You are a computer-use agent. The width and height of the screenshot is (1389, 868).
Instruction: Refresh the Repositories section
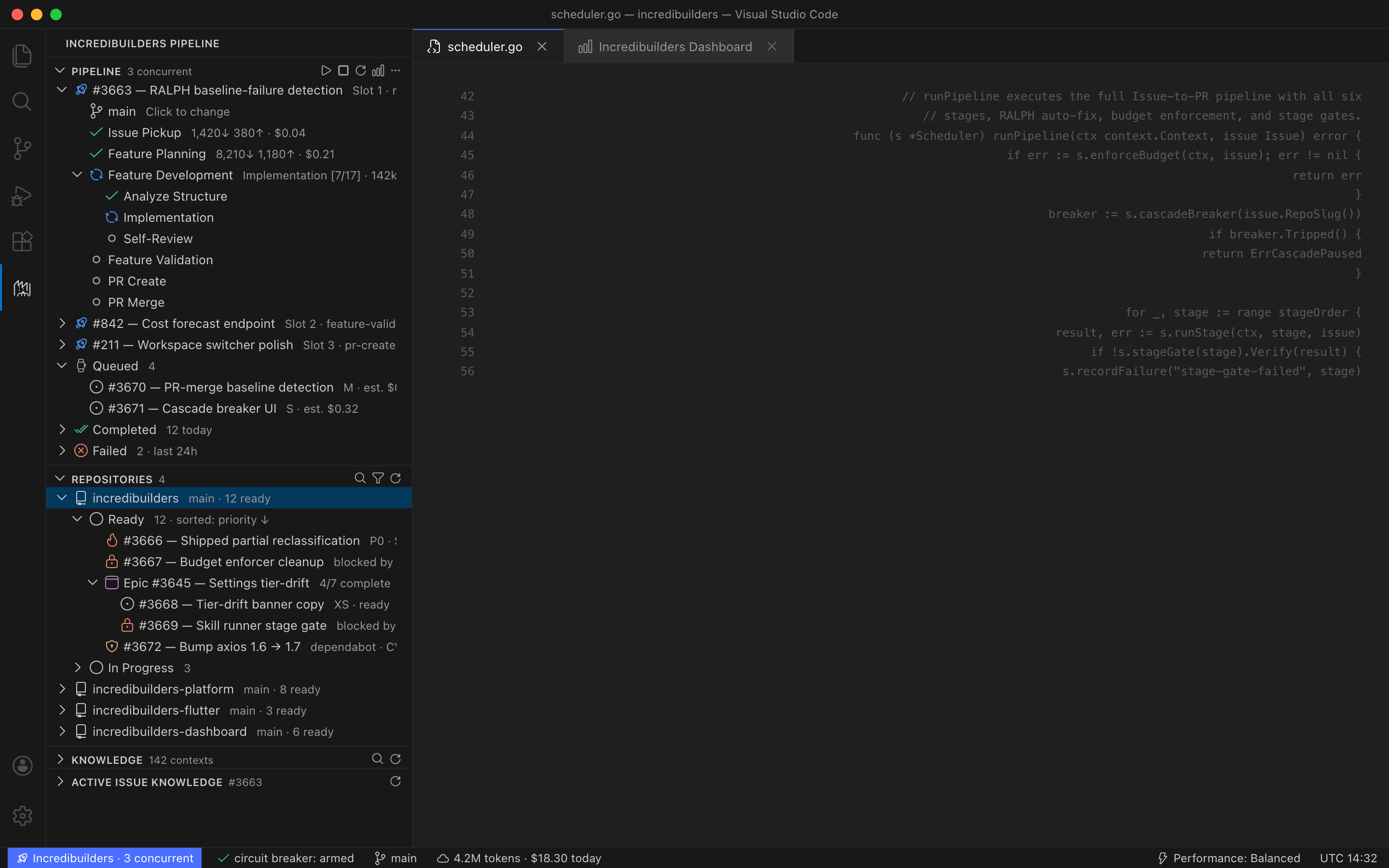coord(395,478)
